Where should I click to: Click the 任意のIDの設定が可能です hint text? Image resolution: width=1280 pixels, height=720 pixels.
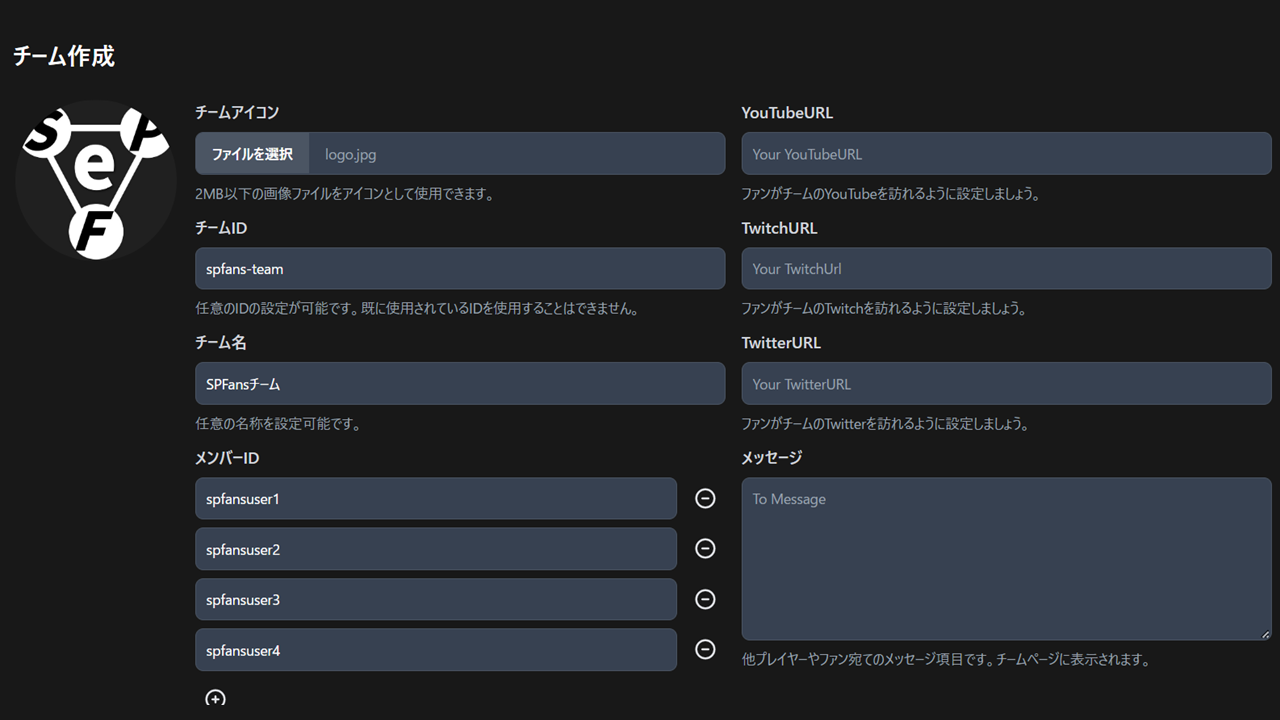[x=417, y=309]
